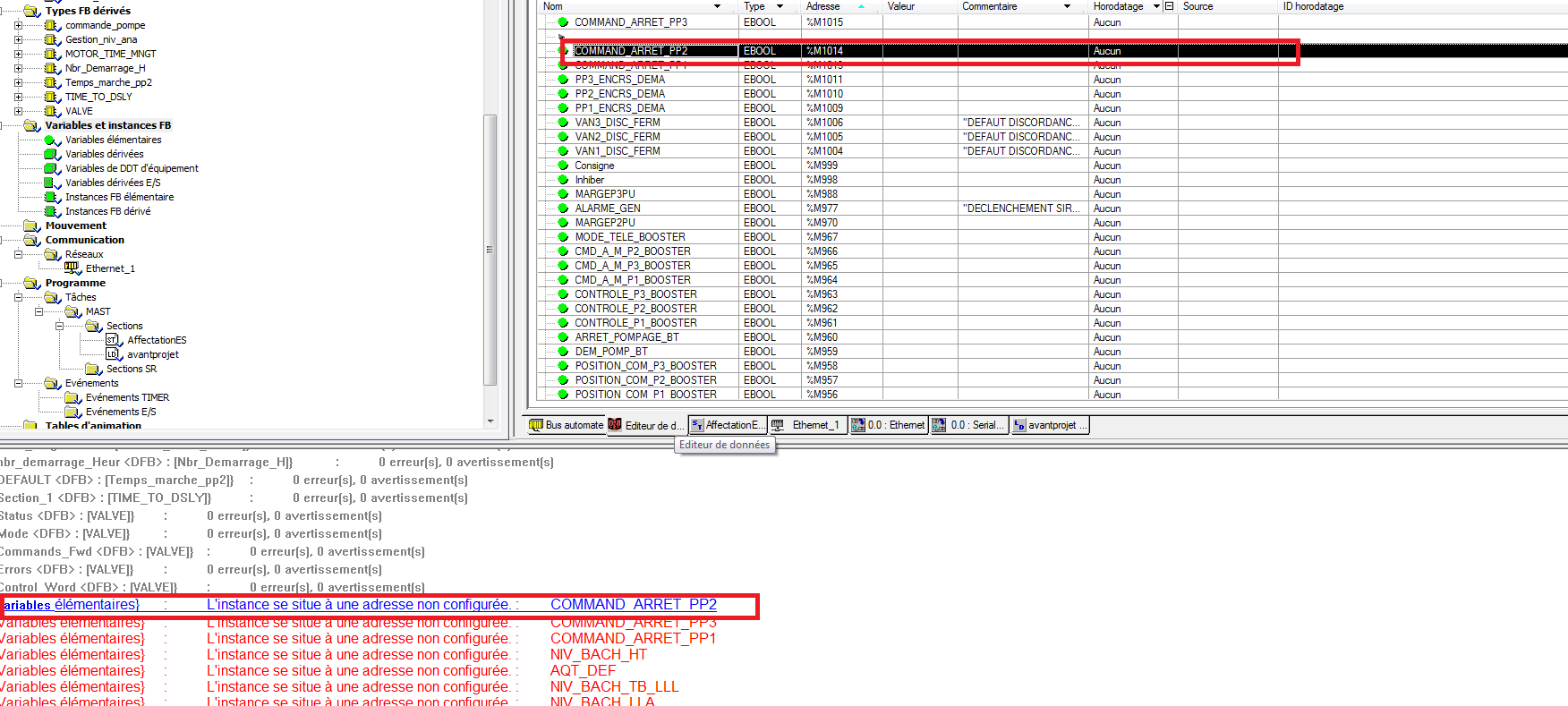Collapse the MAST task tree node
Screen dimensions: 1568x706
(38, 311)
